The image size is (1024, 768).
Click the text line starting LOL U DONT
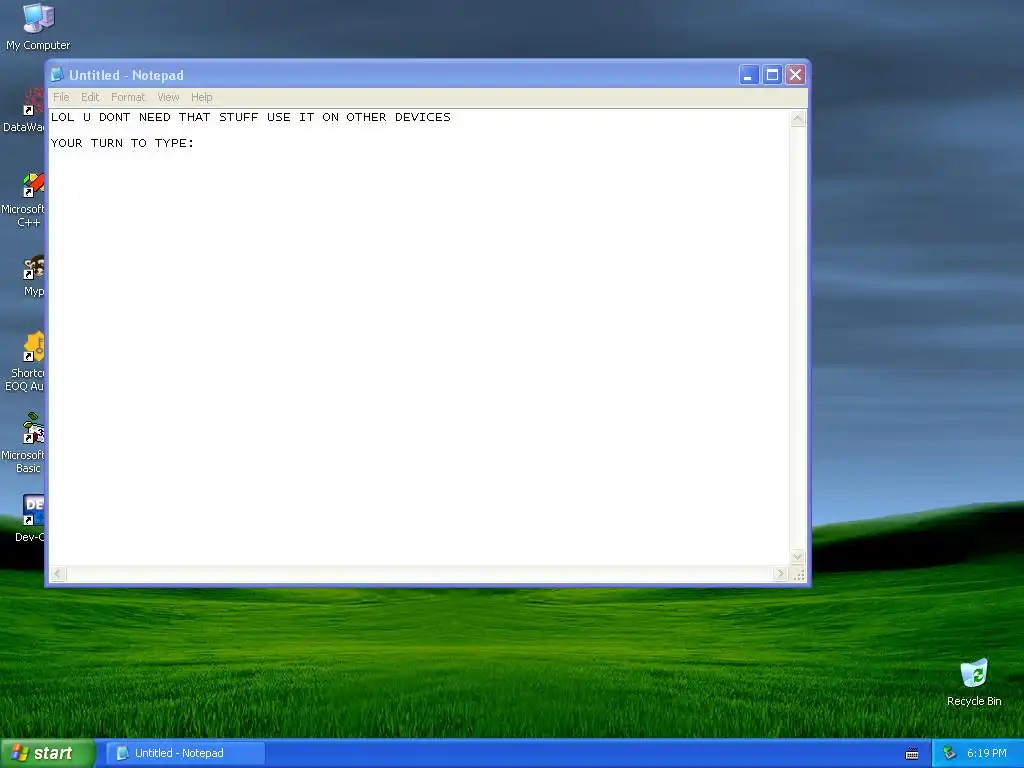251,118
